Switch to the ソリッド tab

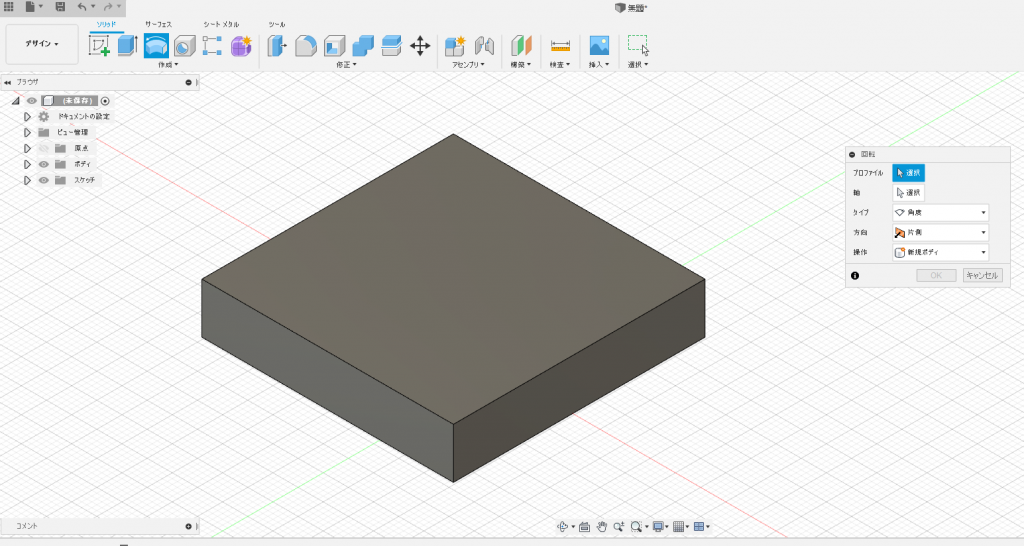coord(106,24)
